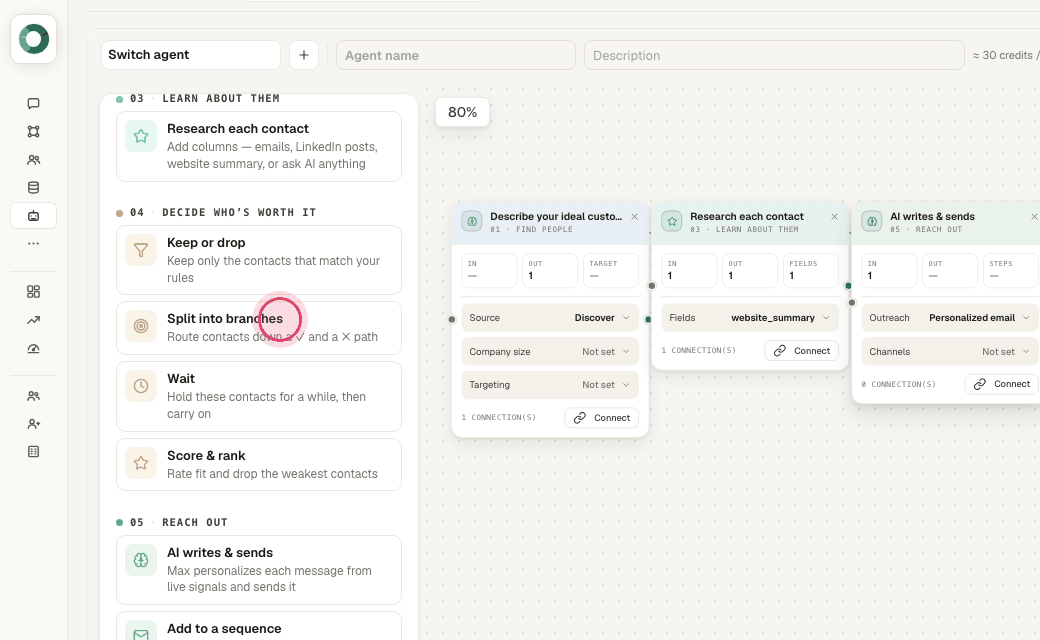Click OUT value on Describe your ideal customer node
Screen dimensions: 1040x640
[550, 270]
